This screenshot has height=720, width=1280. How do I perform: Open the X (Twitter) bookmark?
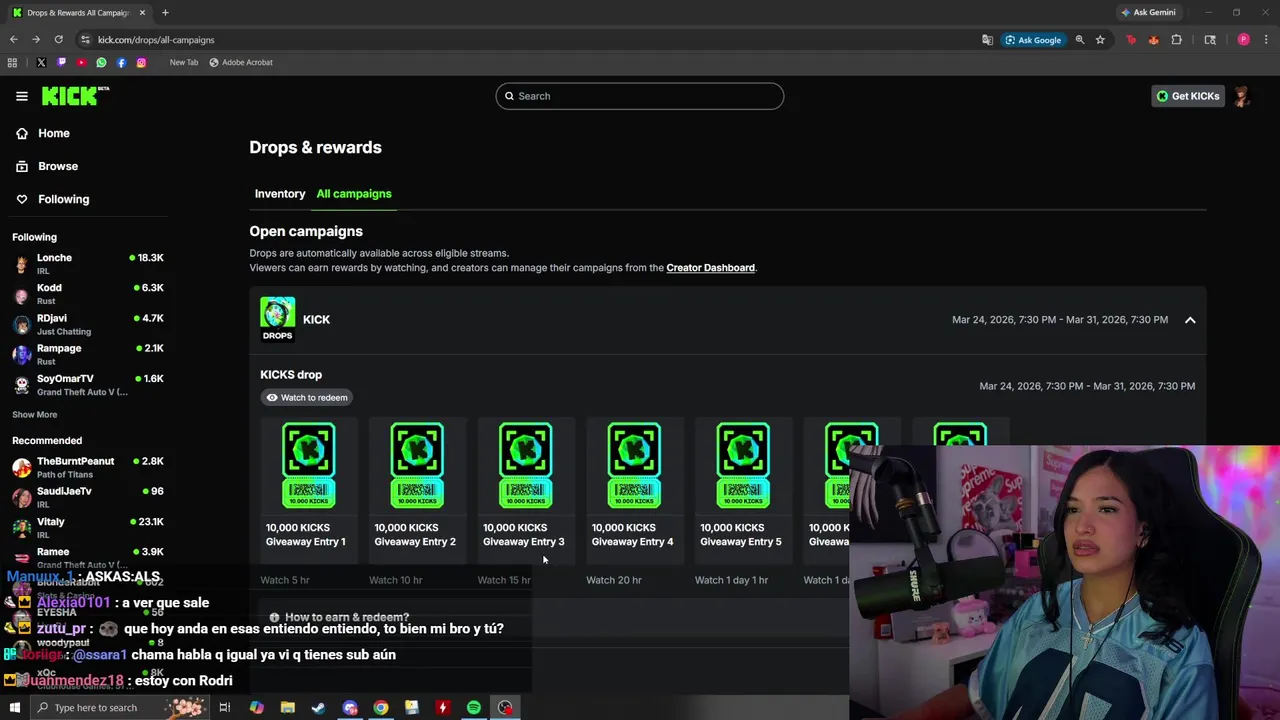point(41,62)
